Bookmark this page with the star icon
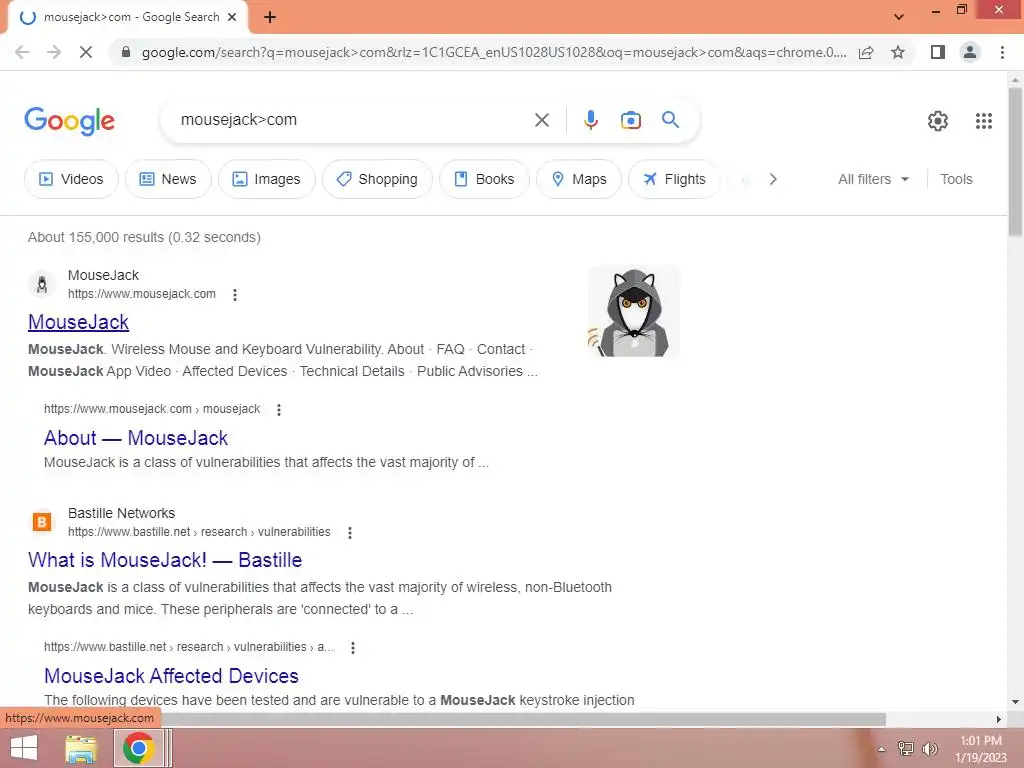 tap(898, 52)
